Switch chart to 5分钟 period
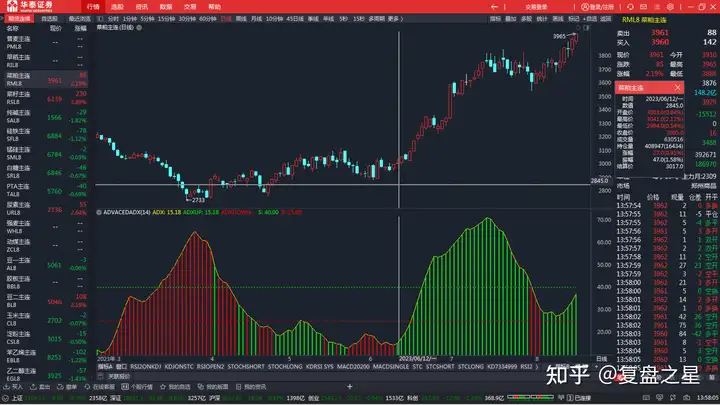Screen dimensions: 720x405 coord(147,19)
